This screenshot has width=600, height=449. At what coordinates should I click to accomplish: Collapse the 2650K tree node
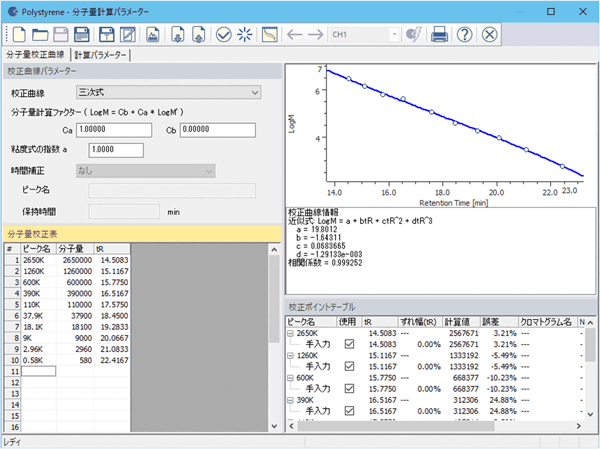(x=291, y=335)
